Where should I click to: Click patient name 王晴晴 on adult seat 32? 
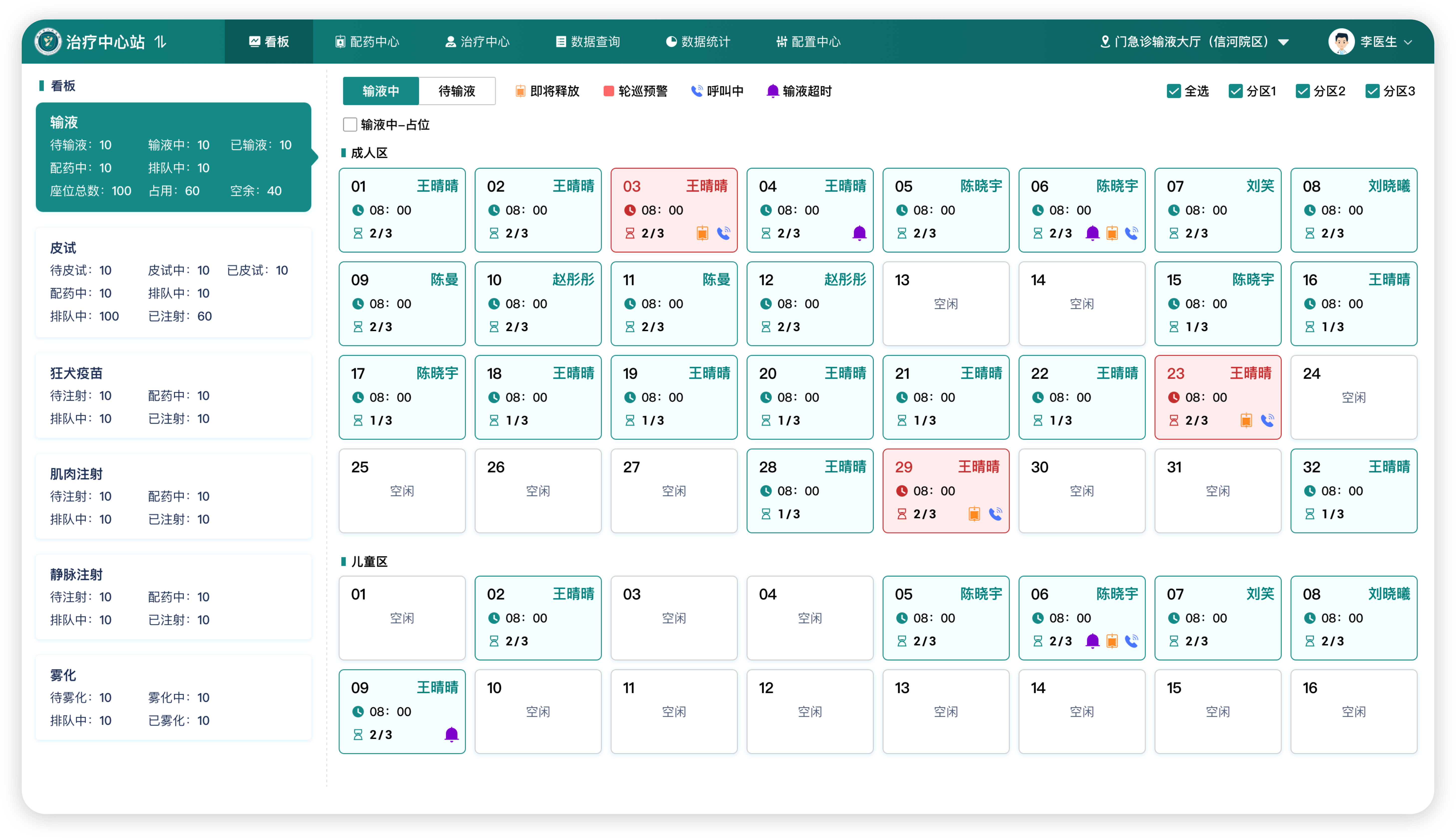(x=1389, y=467)
